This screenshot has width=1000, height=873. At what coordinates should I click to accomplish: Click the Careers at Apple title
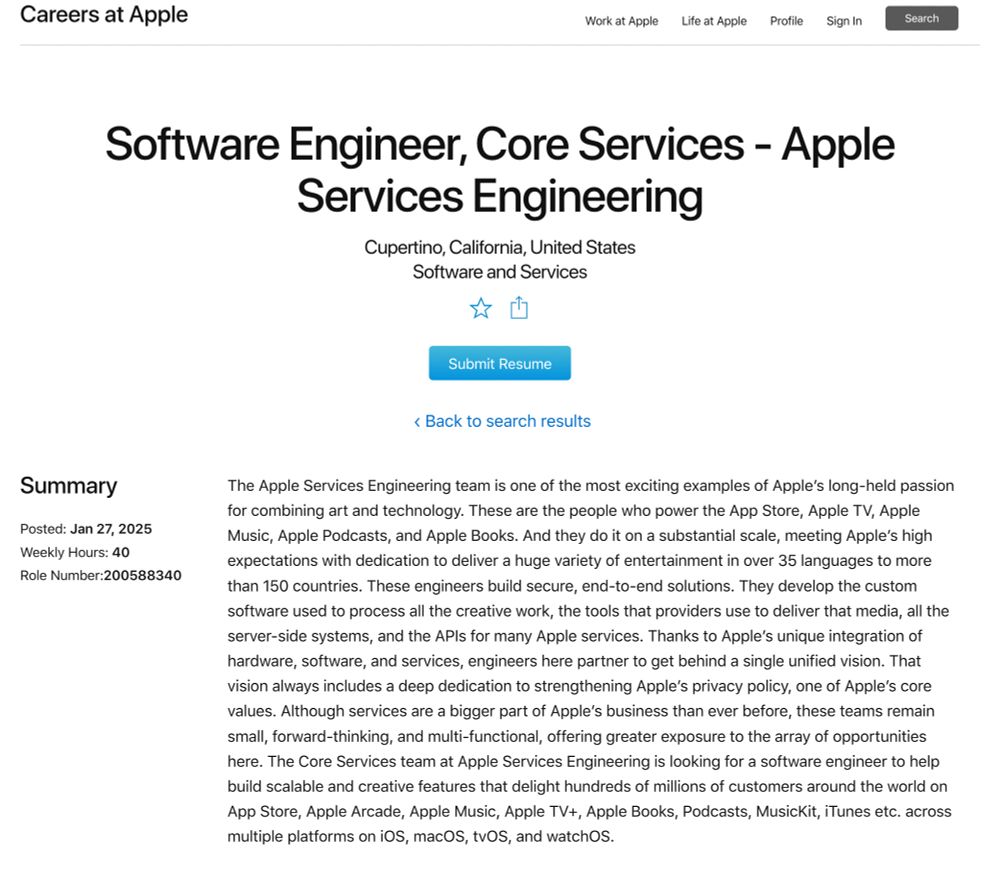(104, 14)
